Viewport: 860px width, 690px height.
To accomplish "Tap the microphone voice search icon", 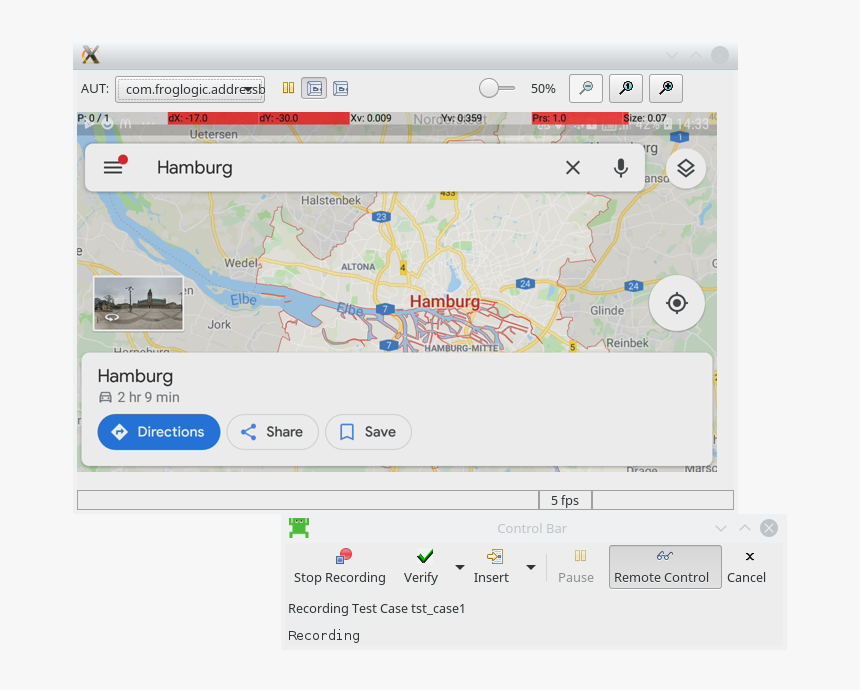I will coord(620,168).
